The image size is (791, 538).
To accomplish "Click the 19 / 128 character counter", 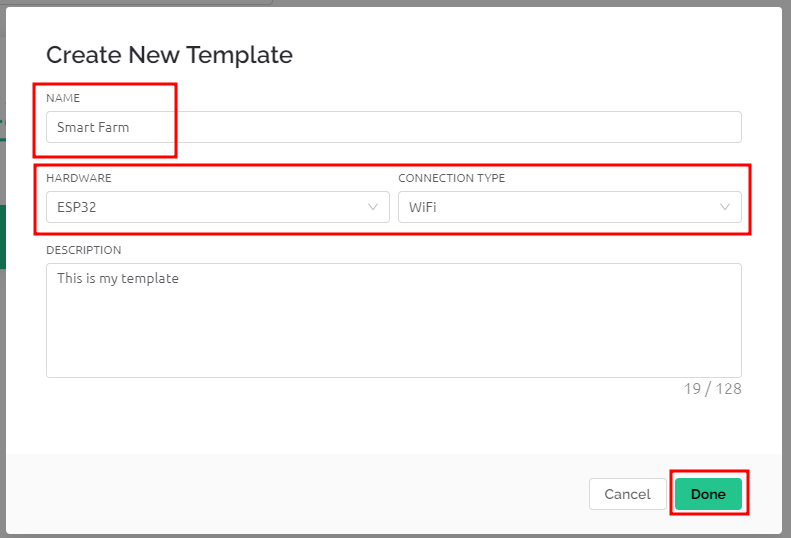I will pos(713,389).
